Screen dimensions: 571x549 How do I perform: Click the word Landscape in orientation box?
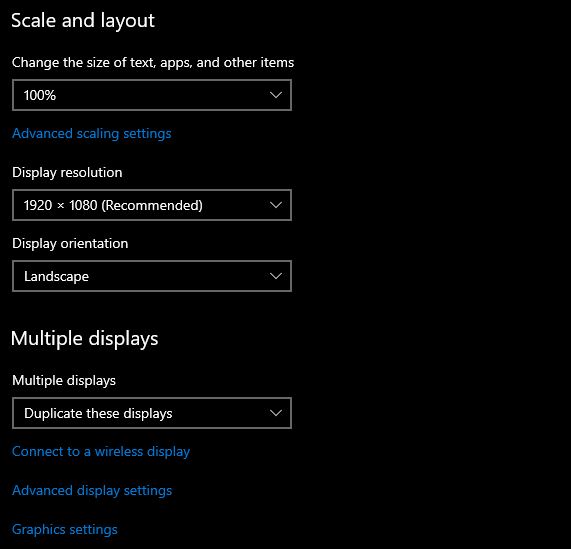[x=56, y=277]
